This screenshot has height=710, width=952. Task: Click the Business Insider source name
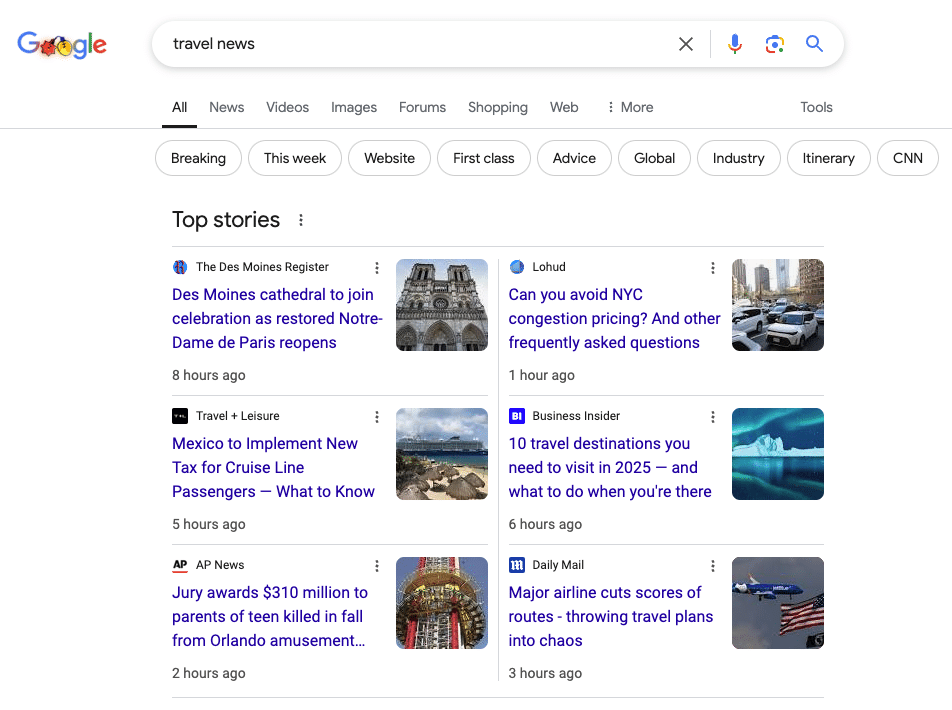pyautogui.click(x=576, y=416)
